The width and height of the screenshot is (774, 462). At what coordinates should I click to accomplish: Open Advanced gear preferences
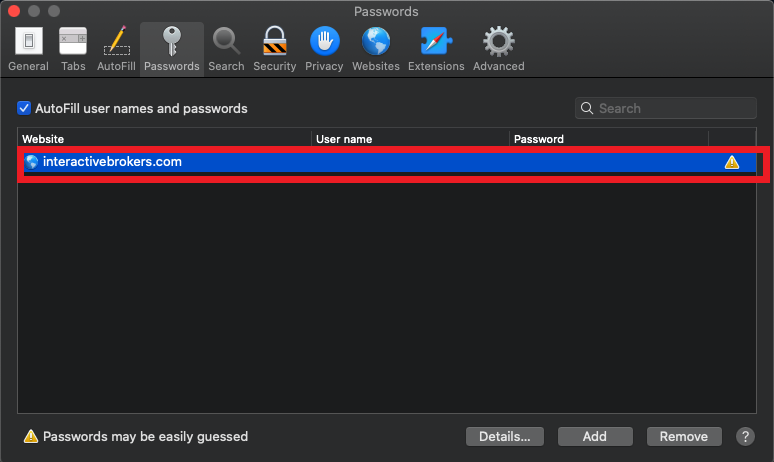(x=499, y=49)
